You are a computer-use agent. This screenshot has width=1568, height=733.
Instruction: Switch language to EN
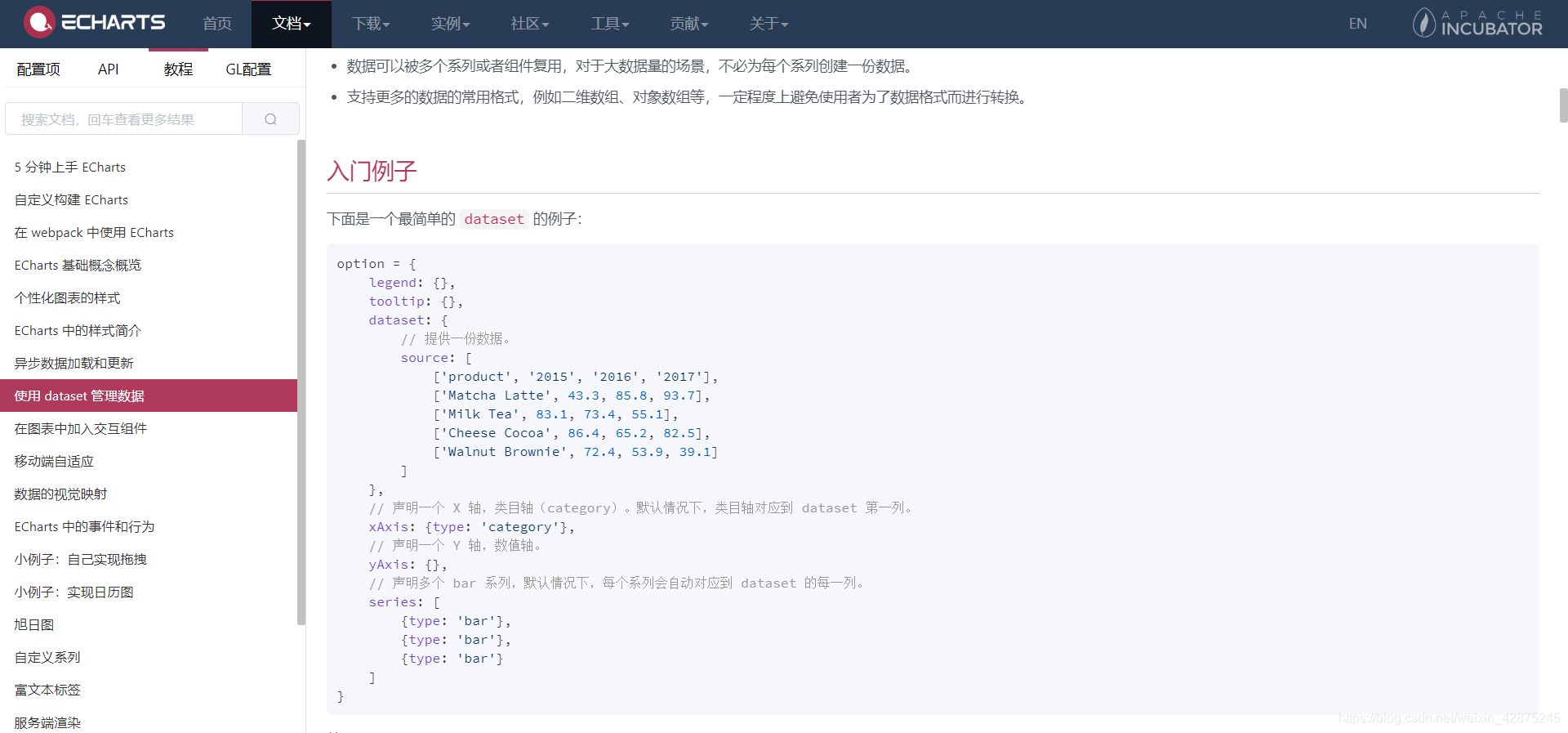click(x=1358, y=24)
